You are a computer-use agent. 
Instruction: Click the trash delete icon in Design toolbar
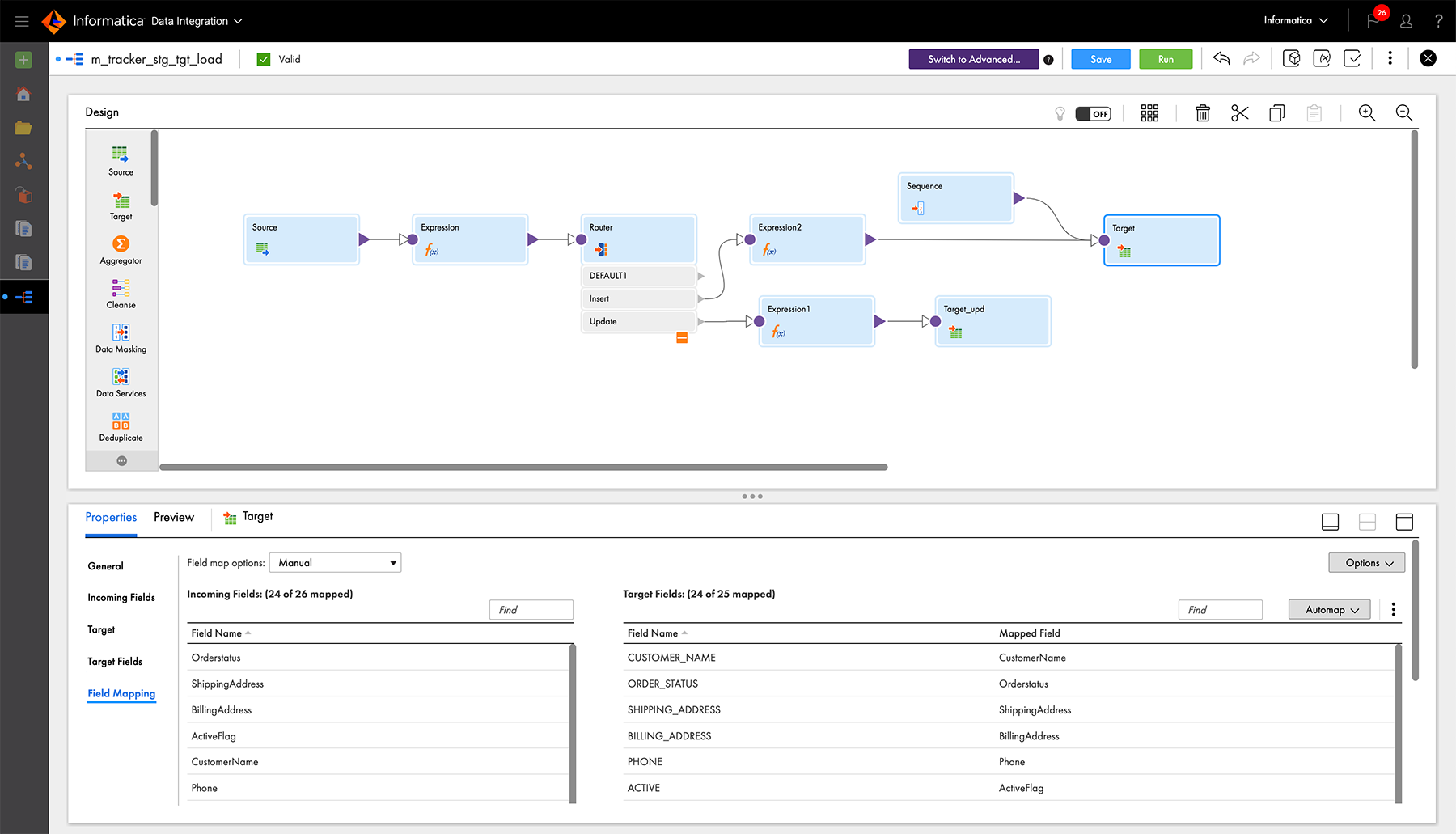click(x=1203, y=113)
